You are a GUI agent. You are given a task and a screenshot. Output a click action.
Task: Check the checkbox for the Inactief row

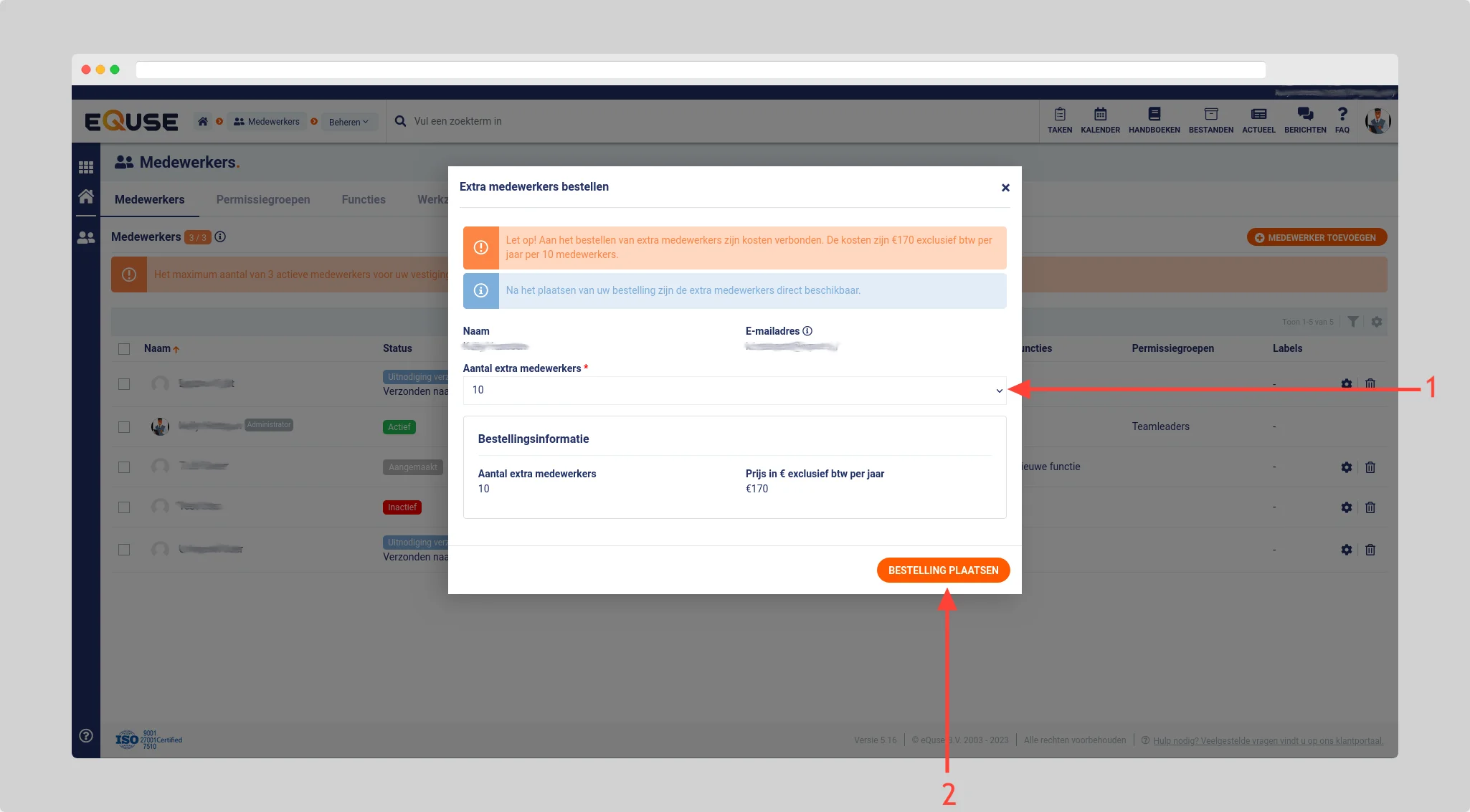pos(124,507)
